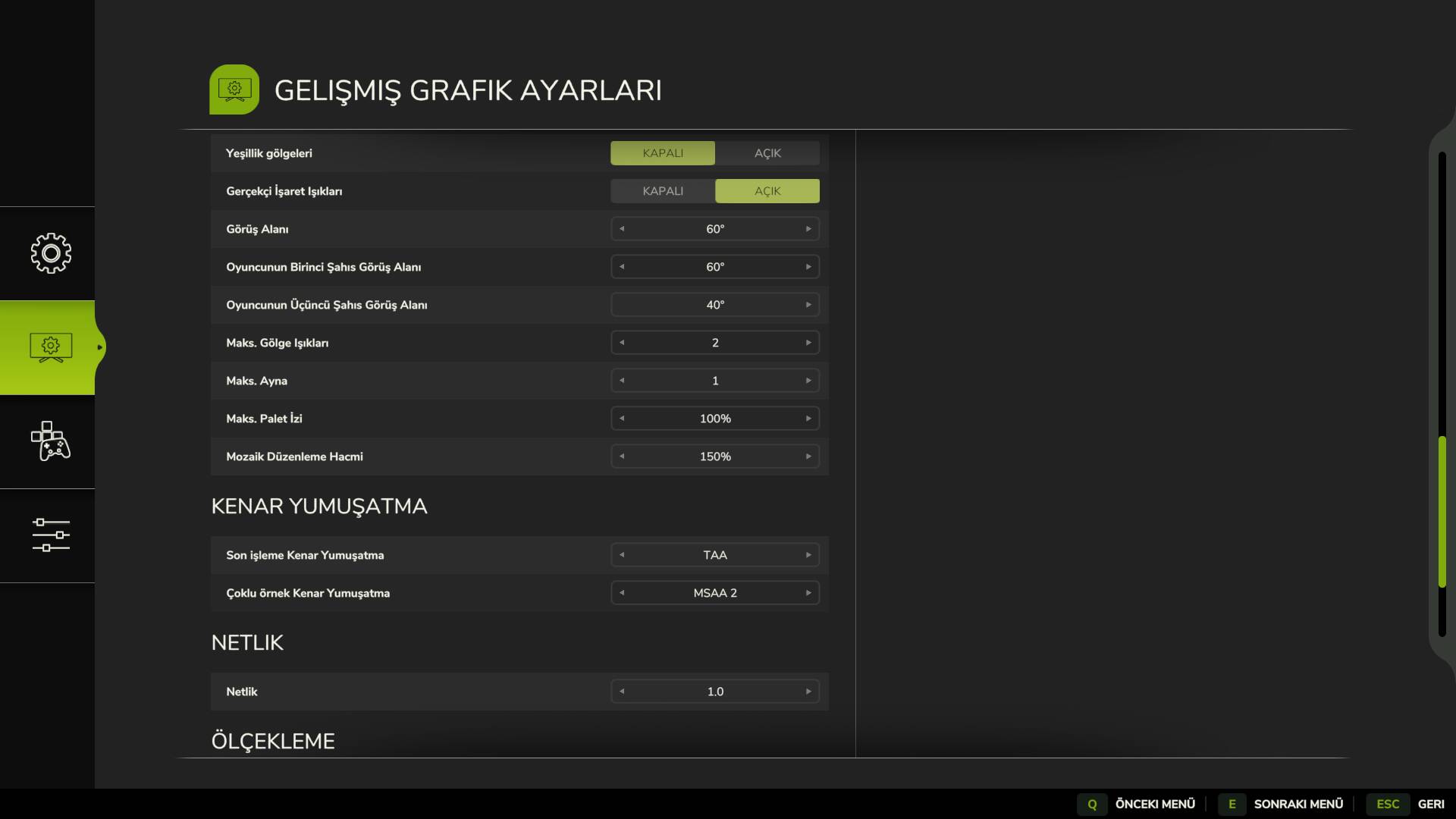Click the Maks. Palet İzi 100% value

714,419
